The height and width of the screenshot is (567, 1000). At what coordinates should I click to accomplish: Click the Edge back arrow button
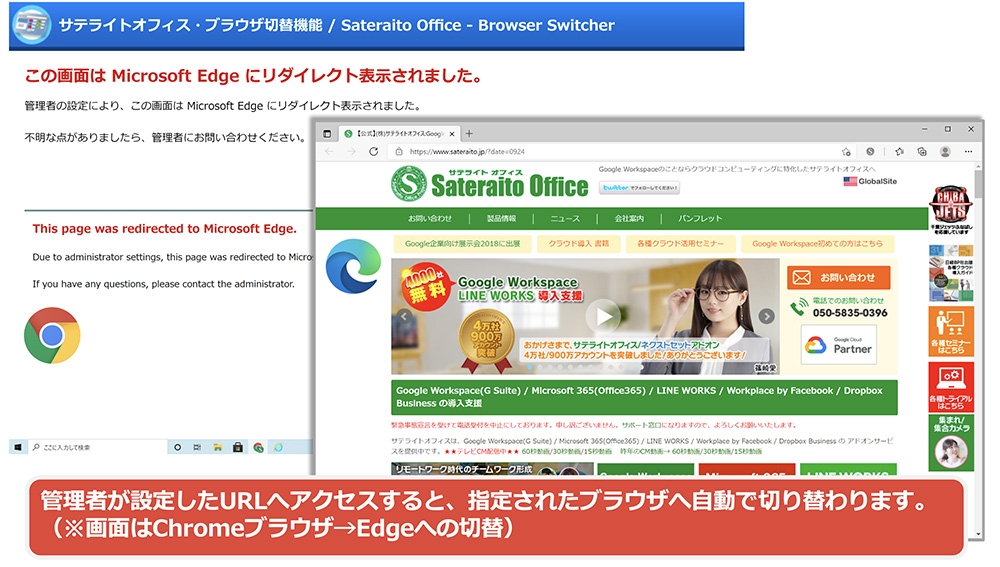pos(329,152)
